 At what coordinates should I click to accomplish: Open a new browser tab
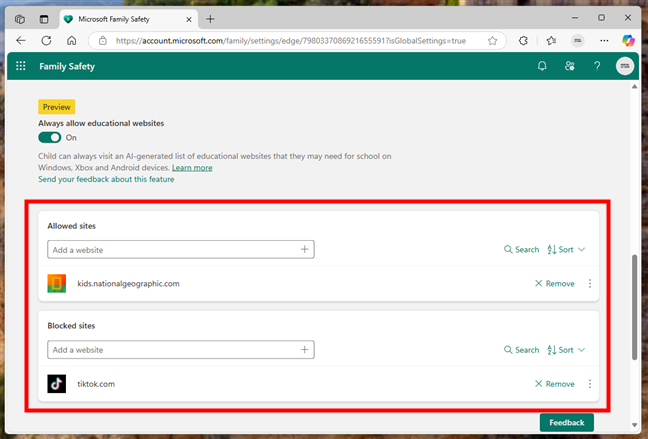(x=210, y=18)
